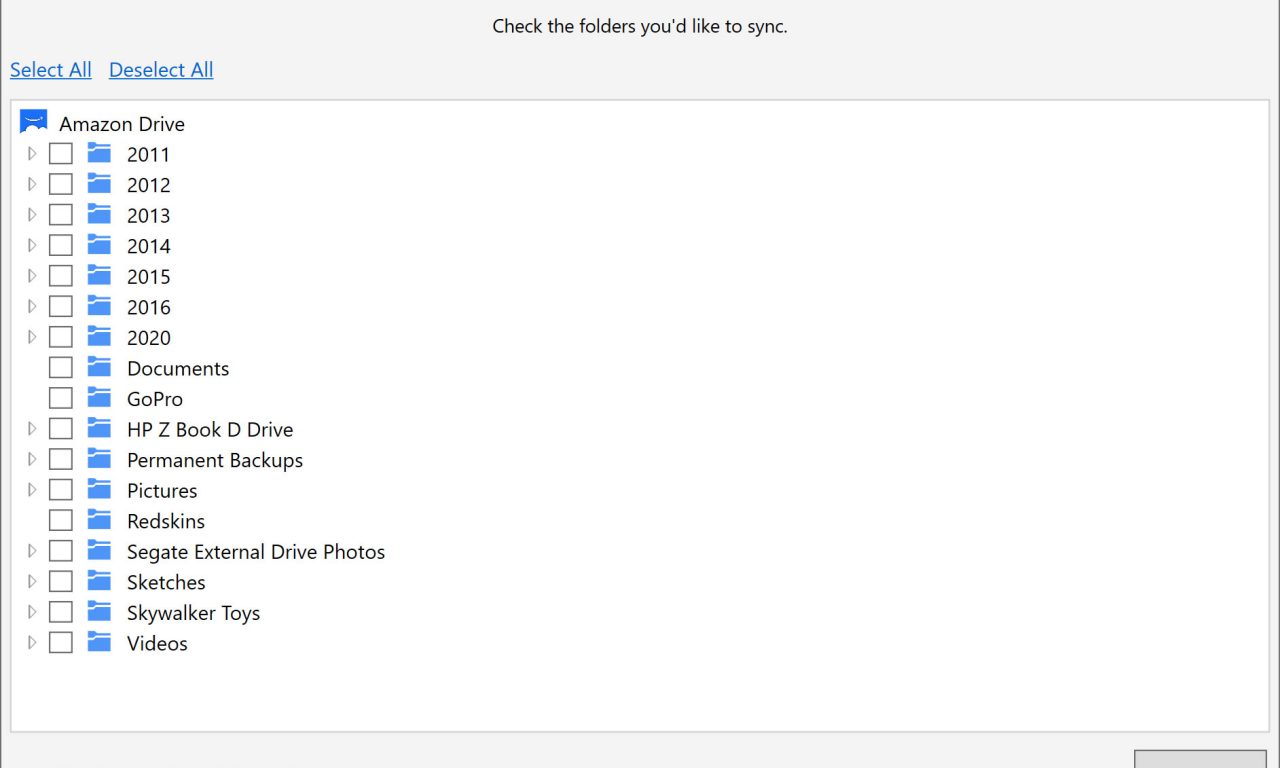This screenshot has width=1280, height=768.
Task: Click the Redskins folder icon
Action: coord(99,521)
